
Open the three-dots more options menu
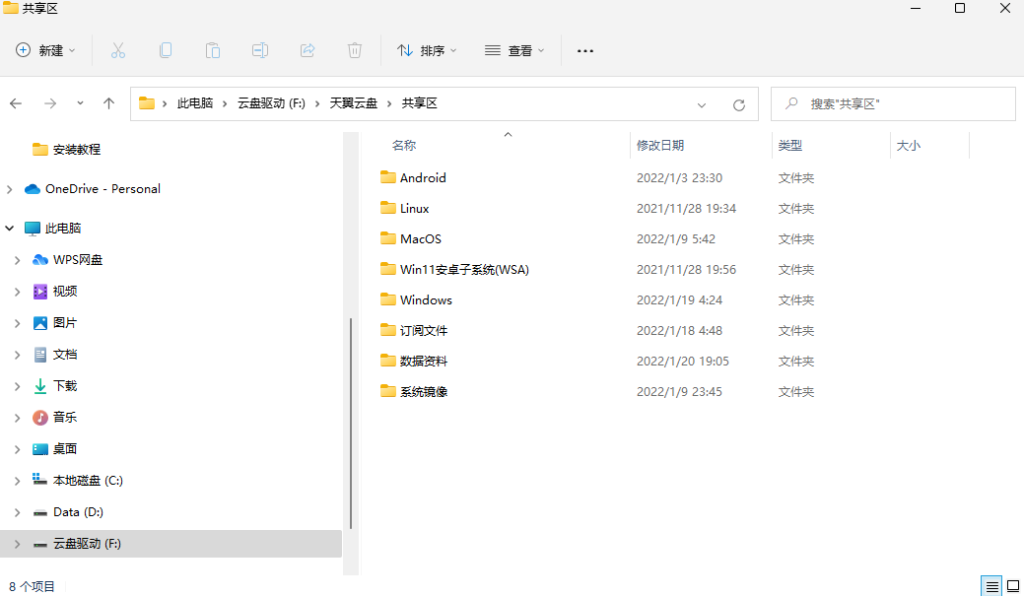(x=585, y=51)
